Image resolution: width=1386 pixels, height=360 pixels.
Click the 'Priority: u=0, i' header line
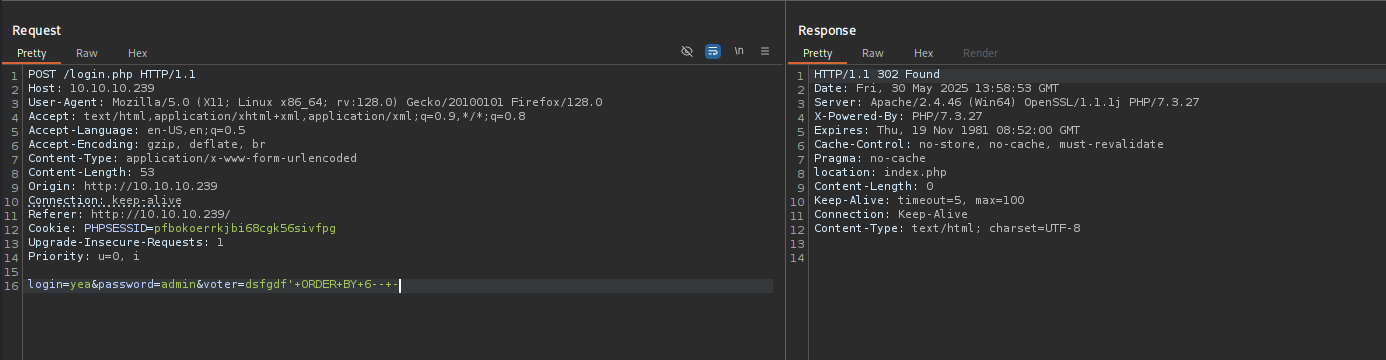84,257
